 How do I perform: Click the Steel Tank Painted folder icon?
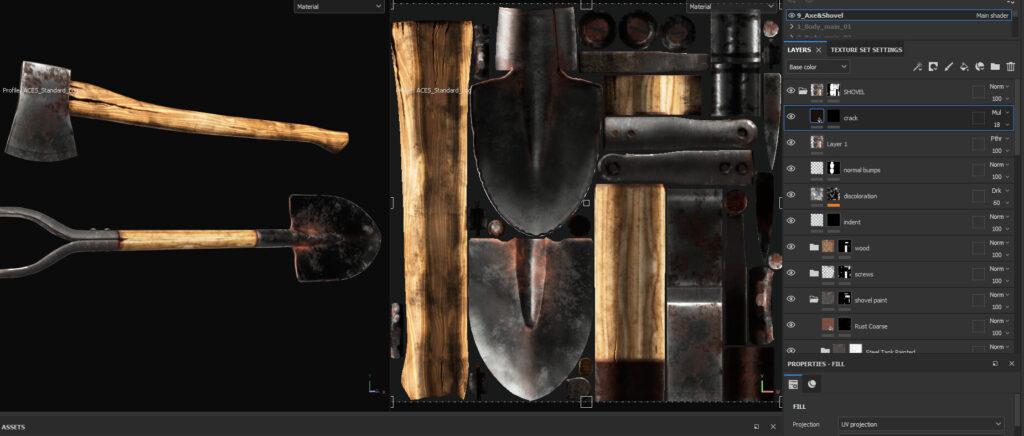[x=825, y=350]
